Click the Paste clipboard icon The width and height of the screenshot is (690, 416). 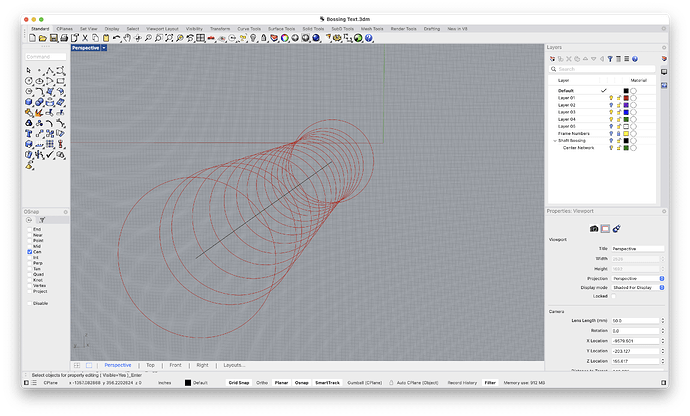pyautogui.click(x=106, y=38)
